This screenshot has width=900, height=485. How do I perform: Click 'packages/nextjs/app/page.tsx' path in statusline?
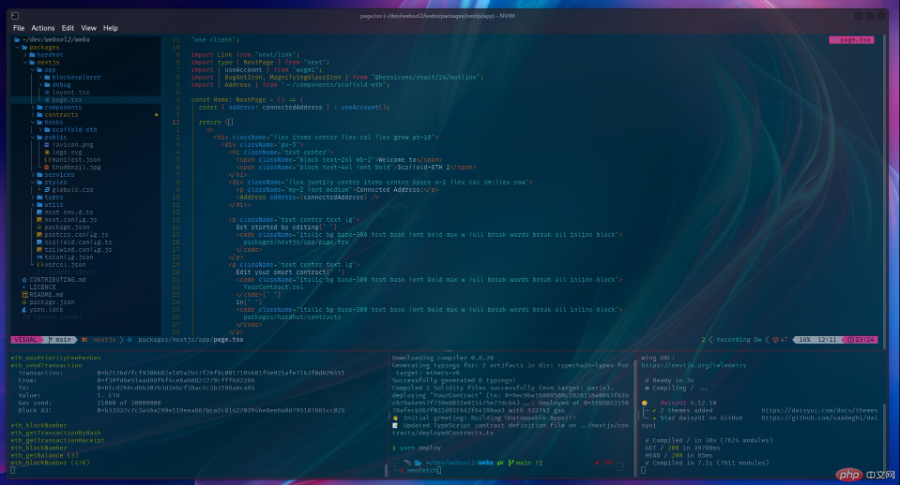pyautogui.click(x=191, y=339)
